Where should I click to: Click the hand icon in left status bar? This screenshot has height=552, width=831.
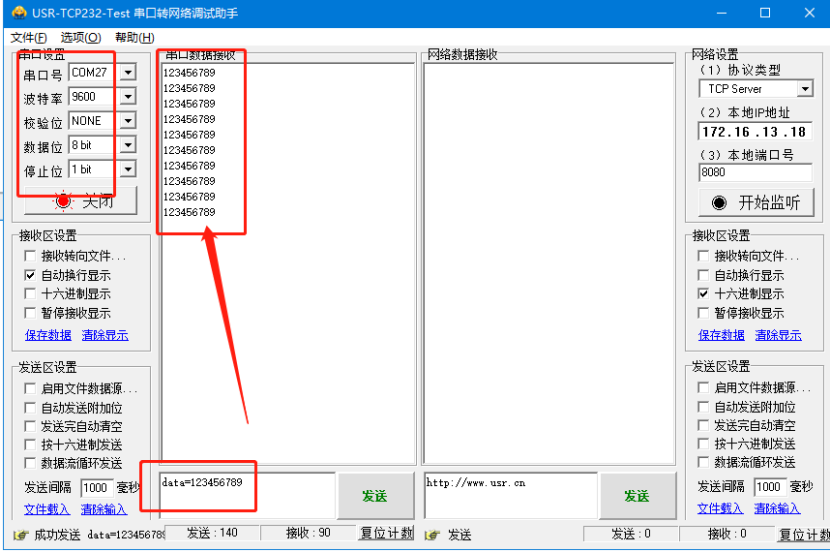point(20,535)
